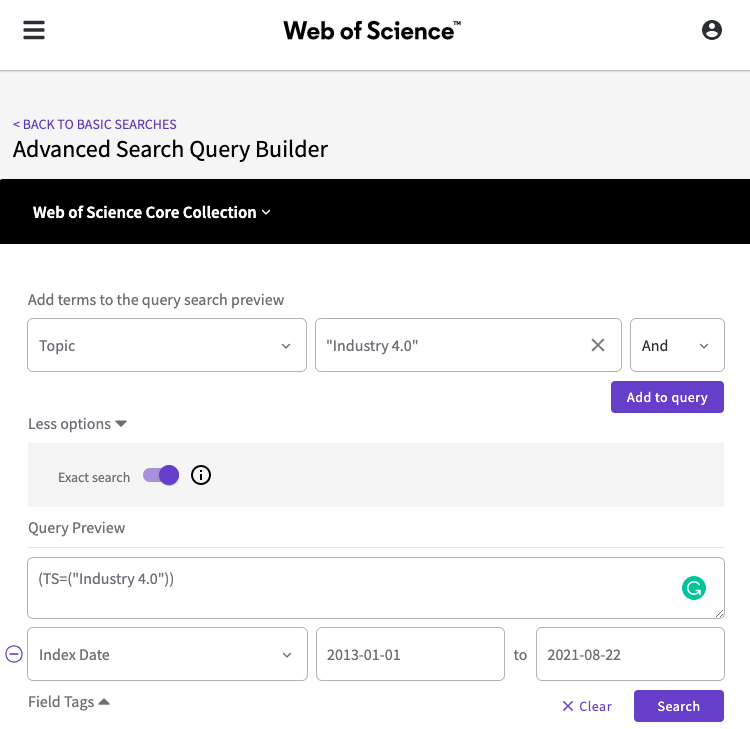Toggle the Exact search switch
Screen dimensions: 750x729
pos(161,475)
